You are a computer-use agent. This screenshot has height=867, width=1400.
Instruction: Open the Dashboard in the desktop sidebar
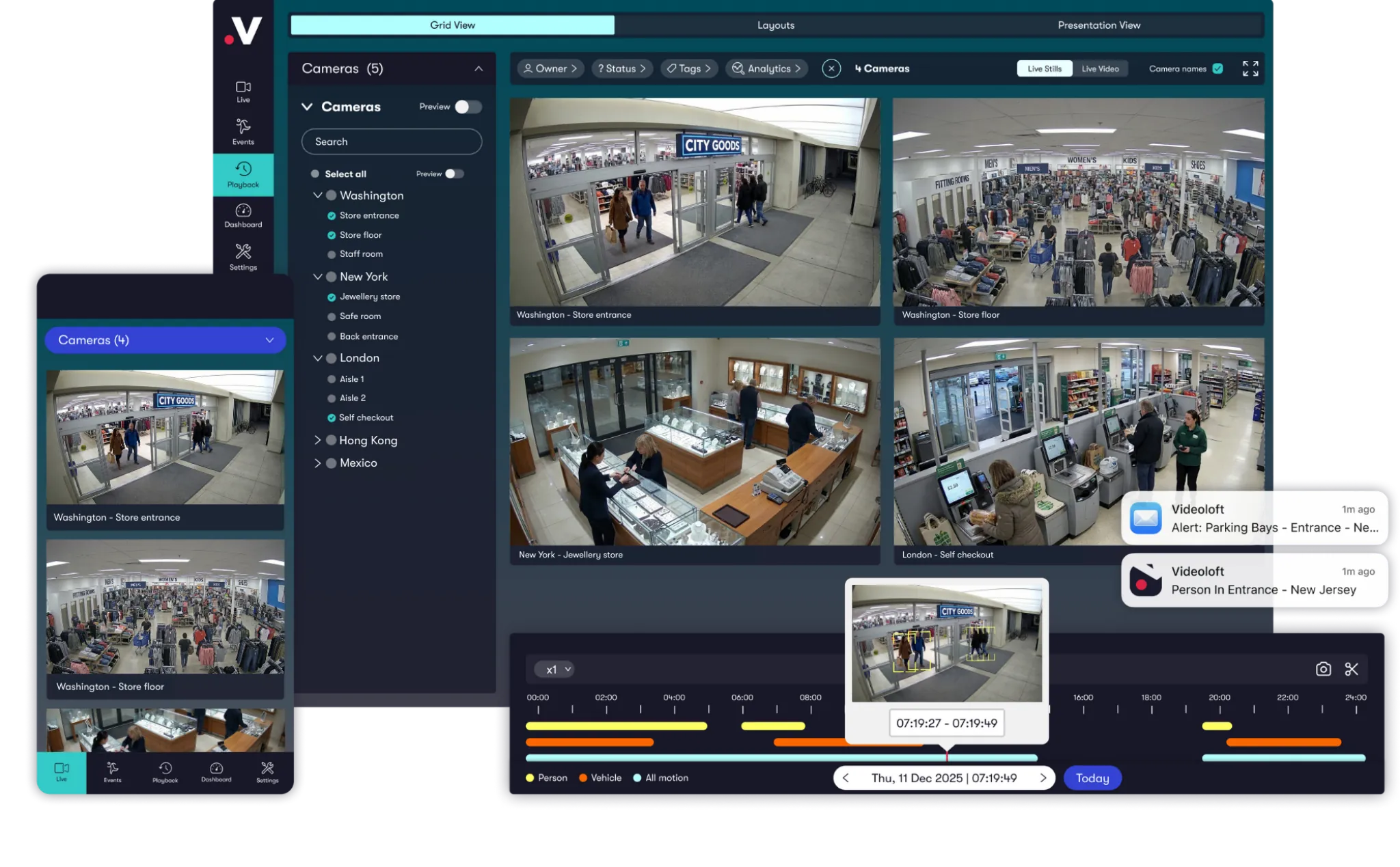click(x=243, y=215)
